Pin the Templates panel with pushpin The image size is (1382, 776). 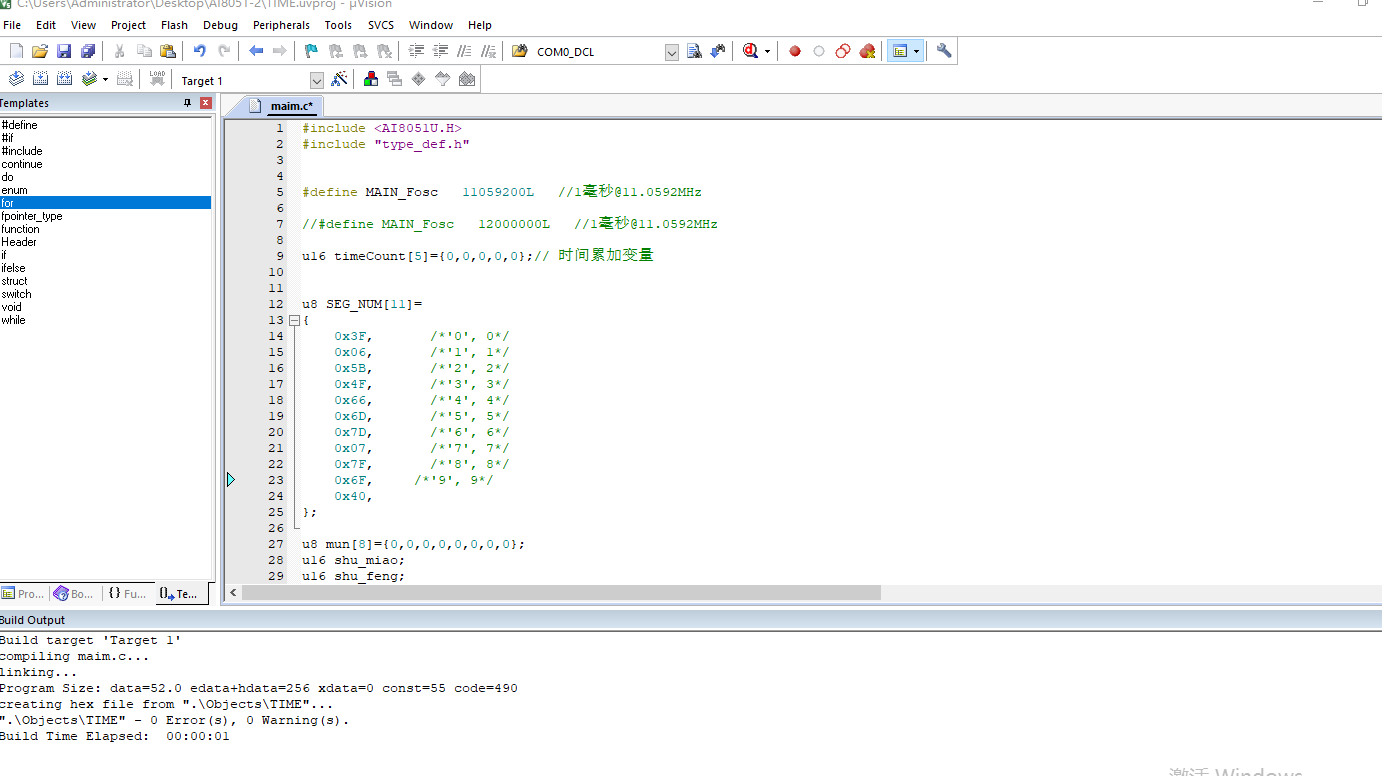point(187,103)
